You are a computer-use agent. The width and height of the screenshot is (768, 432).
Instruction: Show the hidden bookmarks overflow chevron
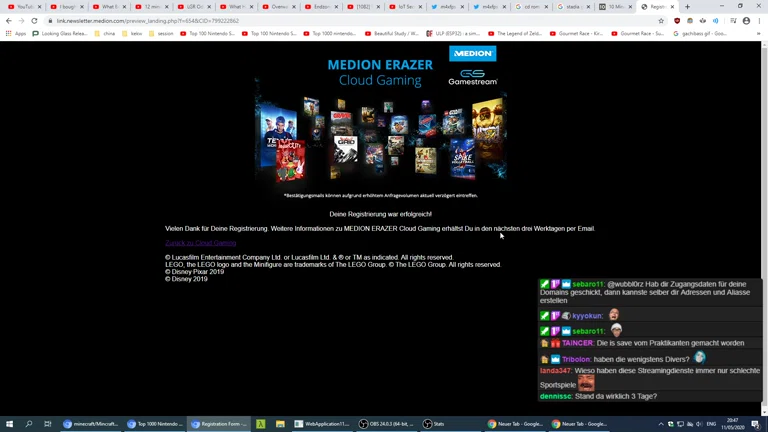[759, 34]
